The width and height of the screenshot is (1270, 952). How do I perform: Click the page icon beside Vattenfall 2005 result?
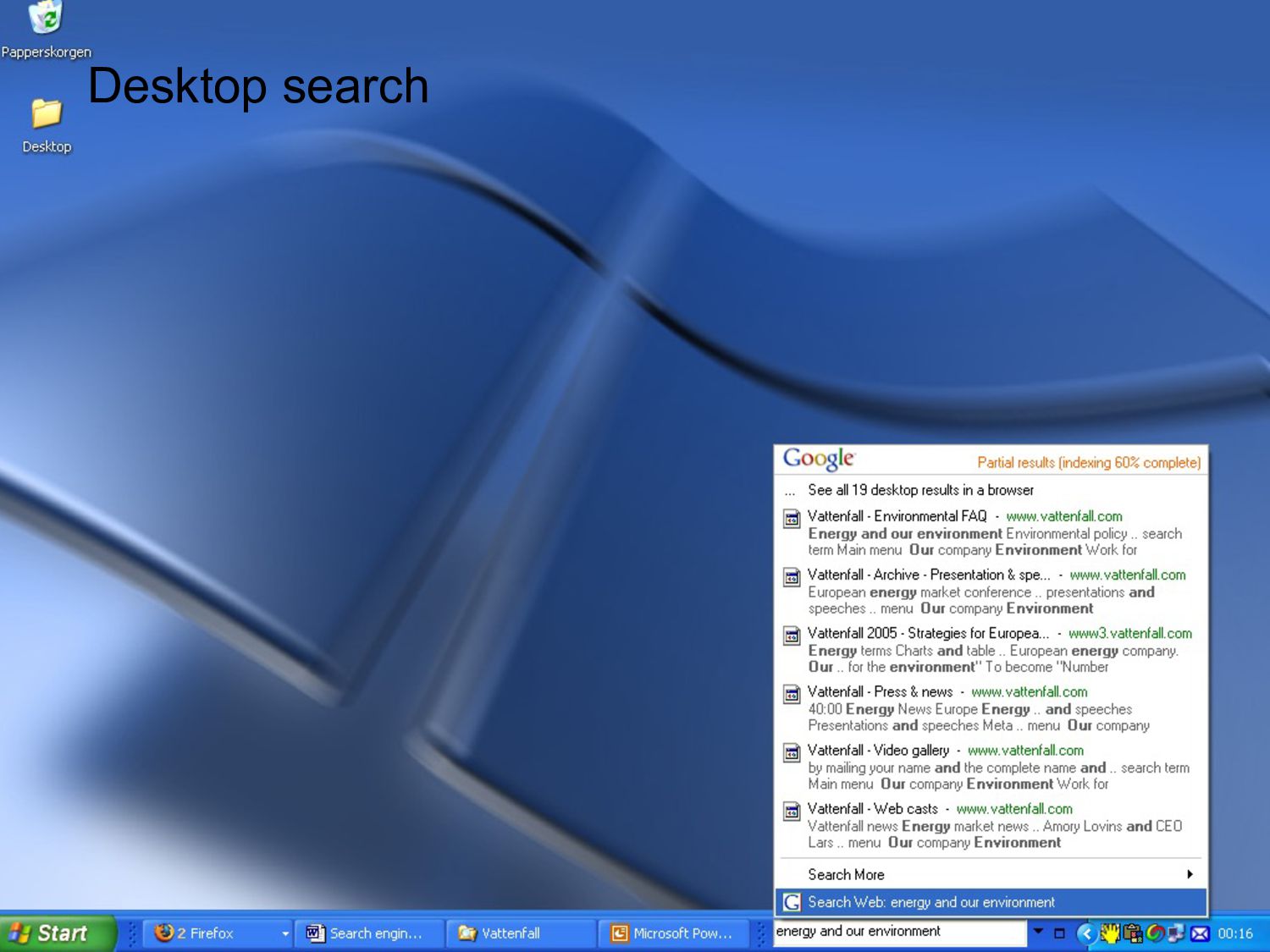[x=792, y=636]
